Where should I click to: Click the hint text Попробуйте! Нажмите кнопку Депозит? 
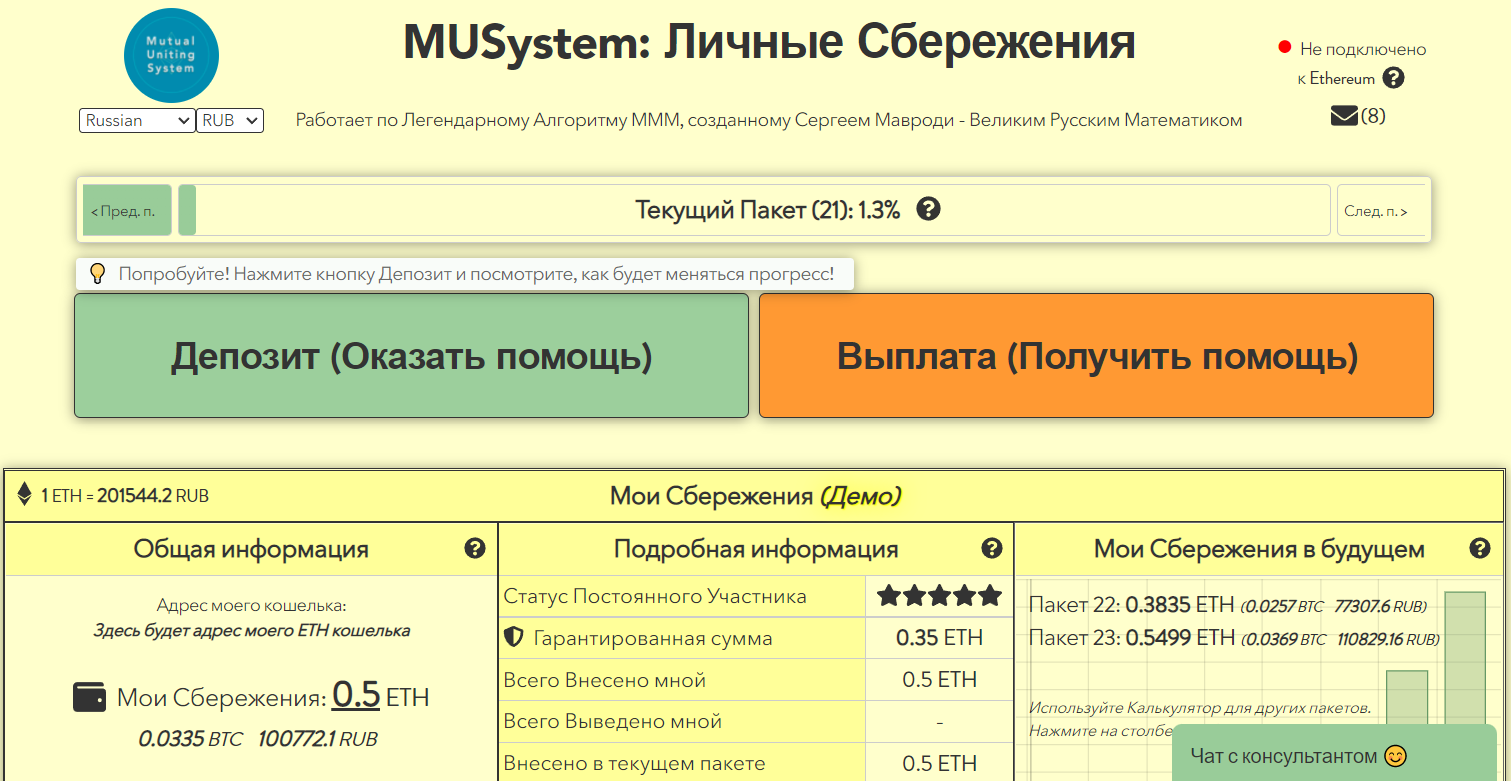(476, 273)
